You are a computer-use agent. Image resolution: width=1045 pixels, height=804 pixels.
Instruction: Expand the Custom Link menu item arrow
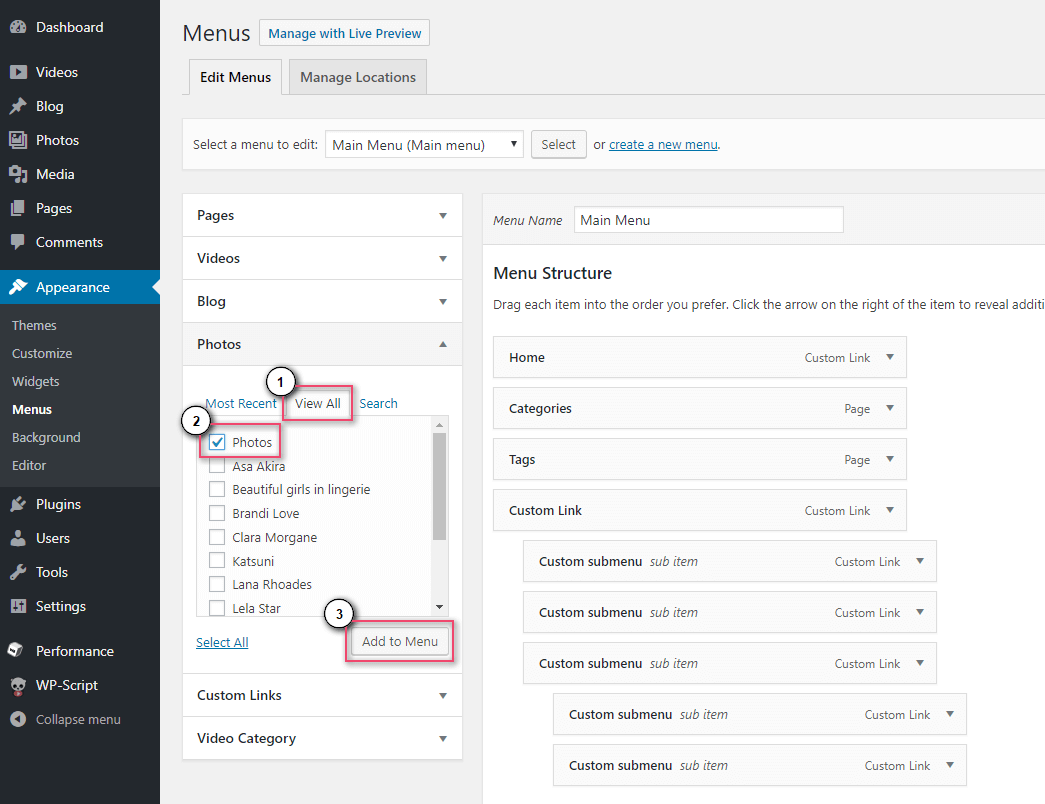pos(890,510)
